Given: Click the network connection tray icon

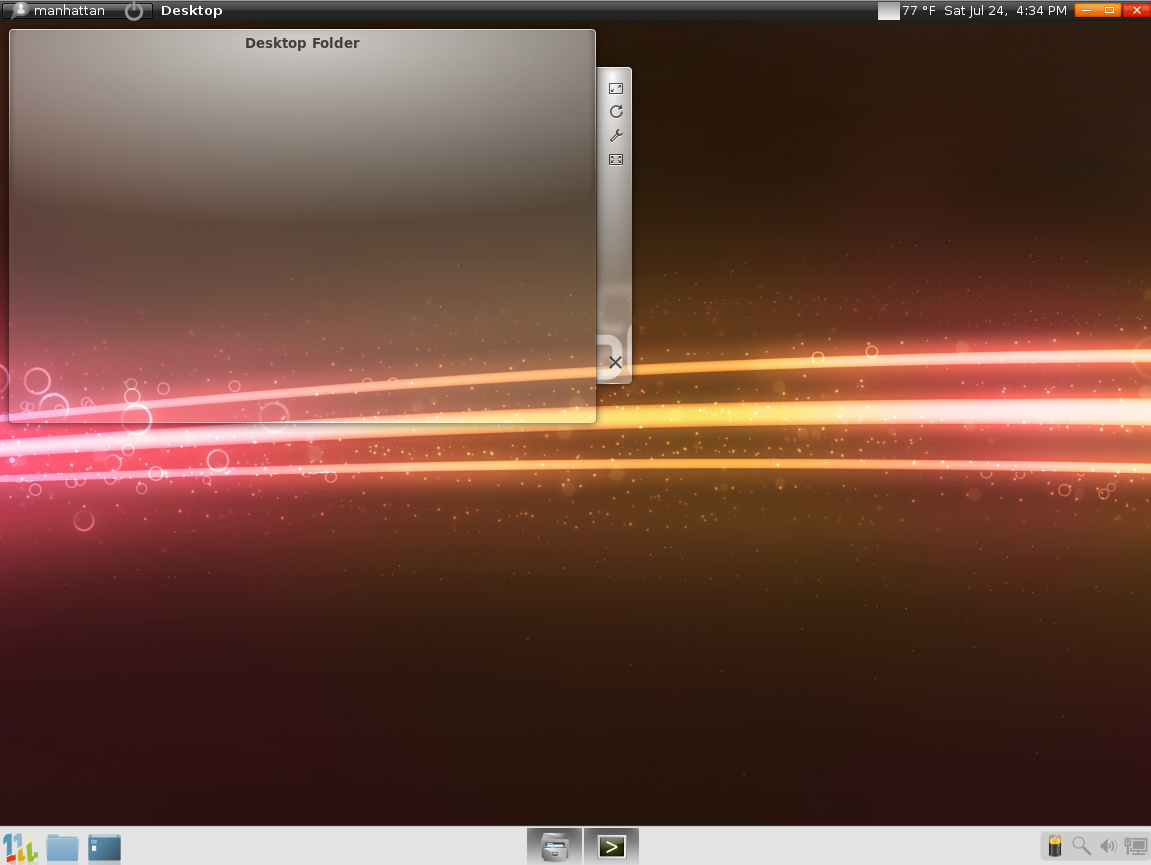Looking at the screenshot, I should (x=1136, y=847).
